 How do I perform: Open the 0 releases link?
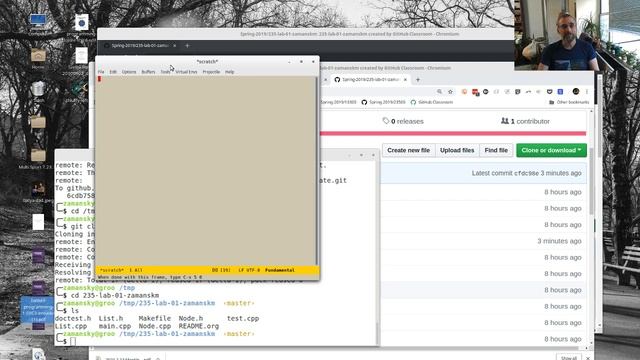click(x=403, y=121)
